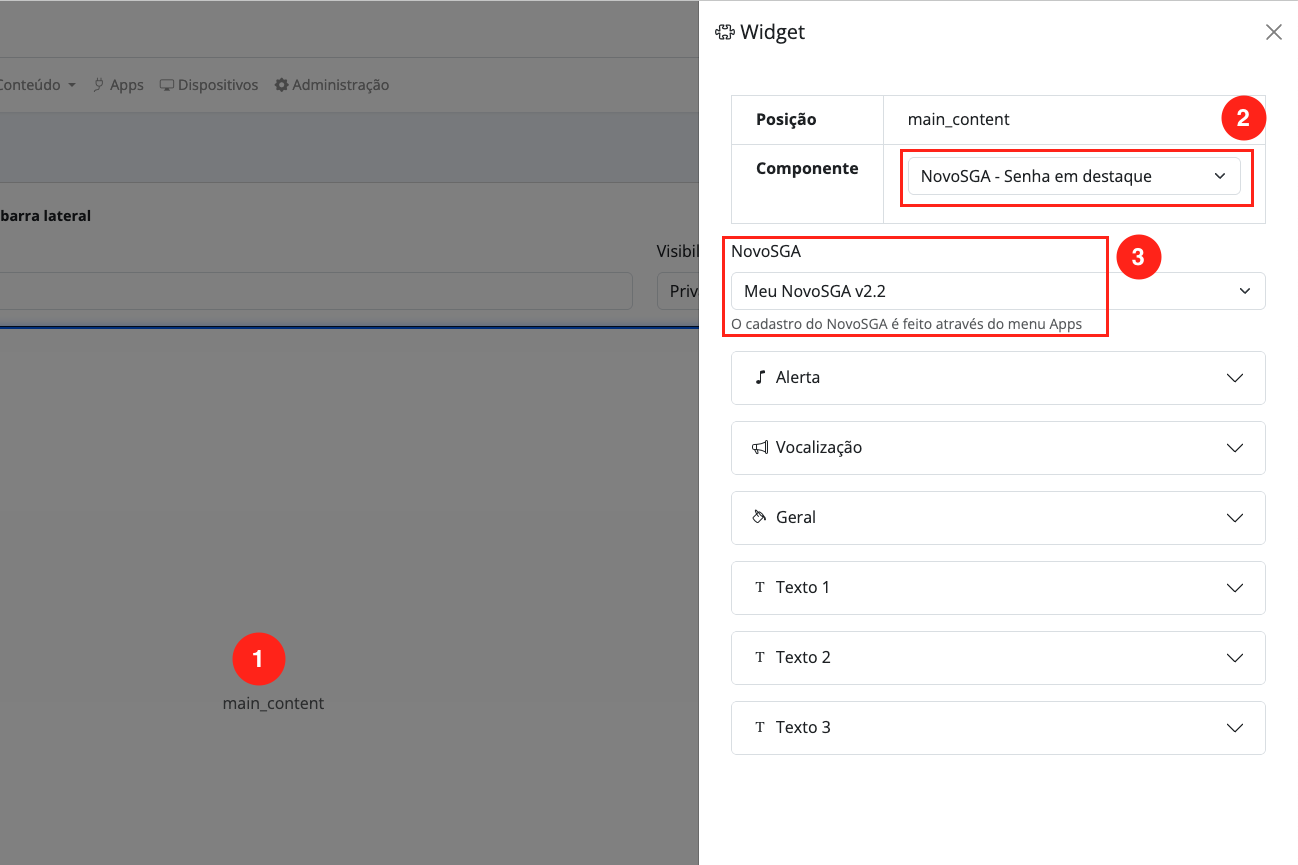Click the megaphone icon beside Vocalização
1298x865 pixels.
click(760, 447)
